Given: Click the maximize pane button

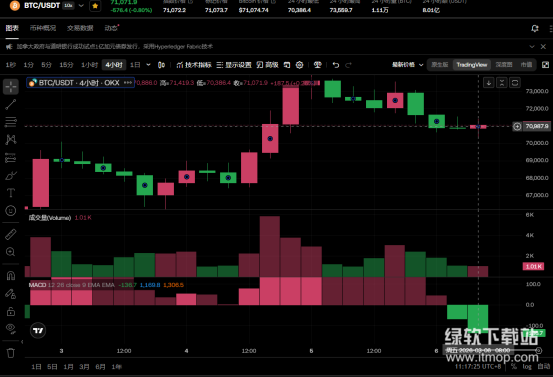Looking at the screenshot, I should click(515, 83).
